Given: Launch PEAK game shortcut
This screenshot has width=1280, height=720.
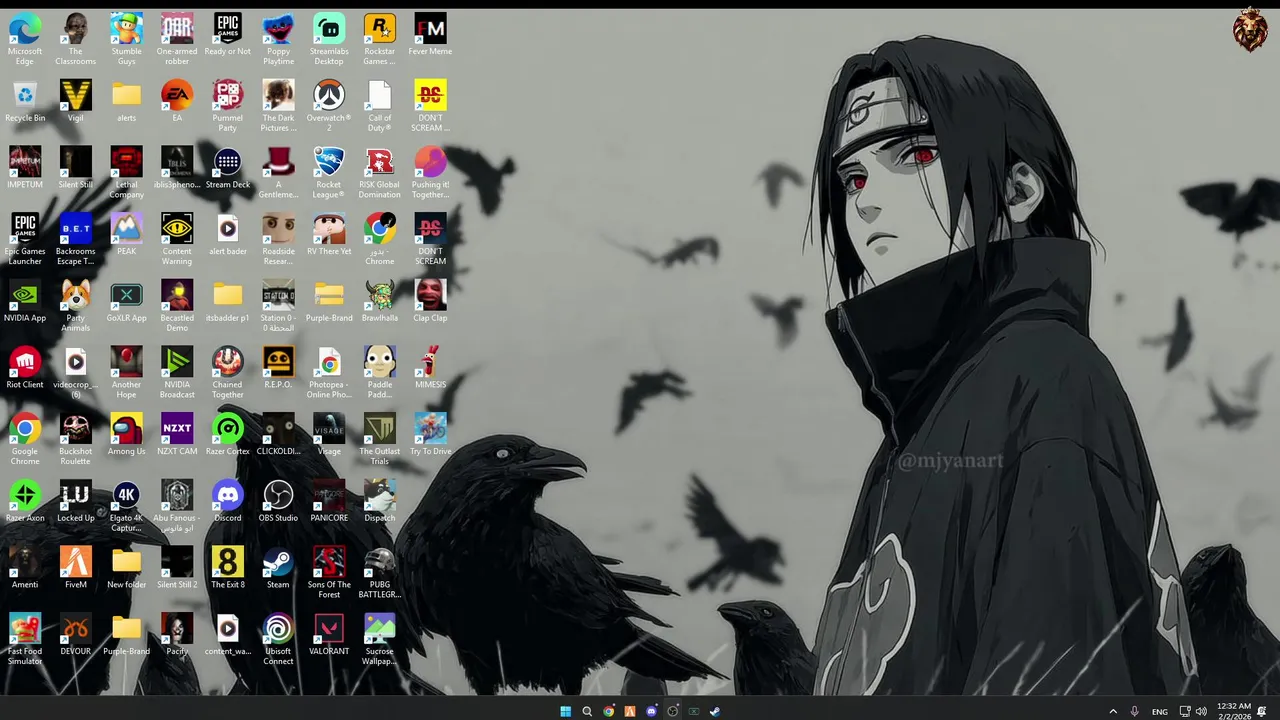Looking at the screenshot, I should coord(126,235).
